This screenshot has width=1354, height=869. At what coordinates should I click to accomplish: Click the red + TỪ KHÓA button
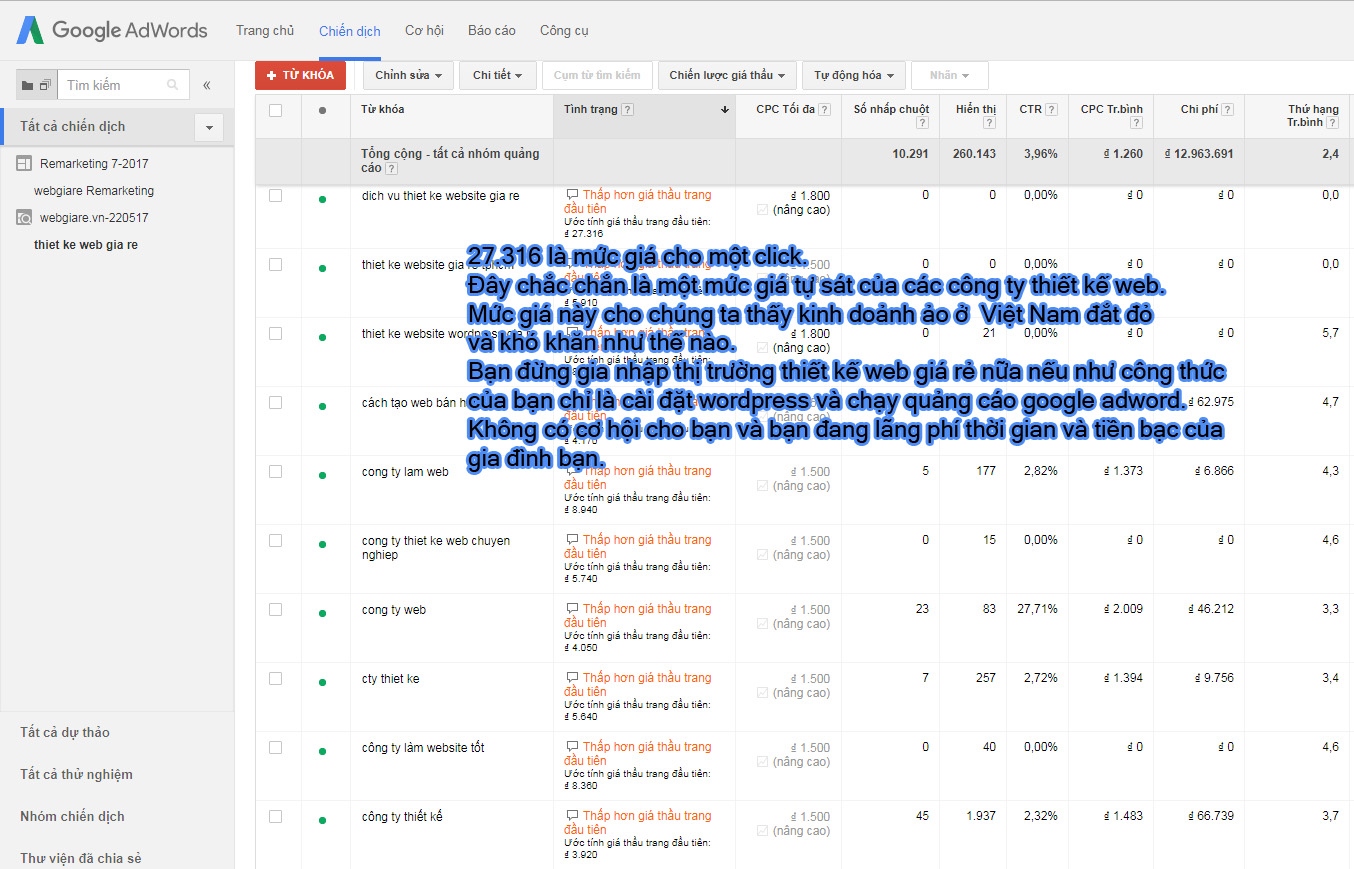[x=300, y=75]
